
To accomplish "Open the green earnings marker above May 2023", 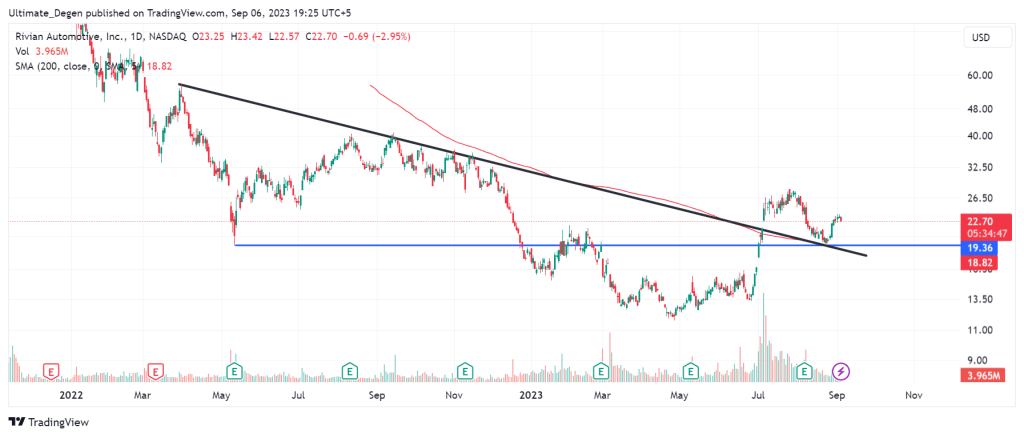I will [x=690, y=372].
